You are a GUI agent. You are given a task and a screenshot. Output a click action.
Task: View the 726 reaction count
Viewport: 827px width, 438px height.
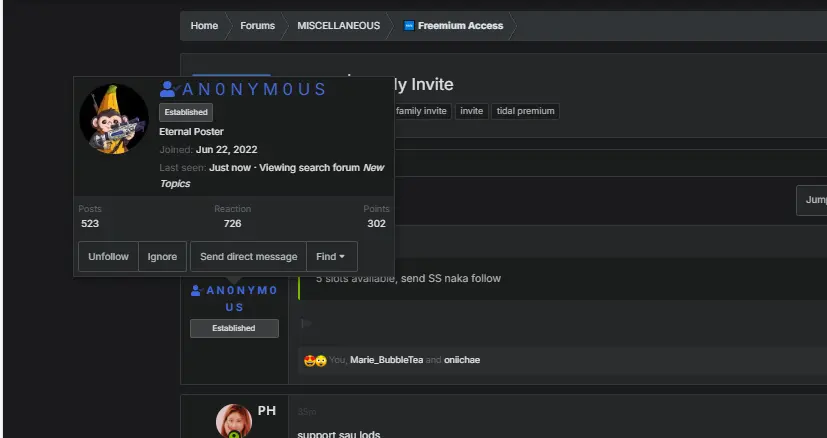232,224
